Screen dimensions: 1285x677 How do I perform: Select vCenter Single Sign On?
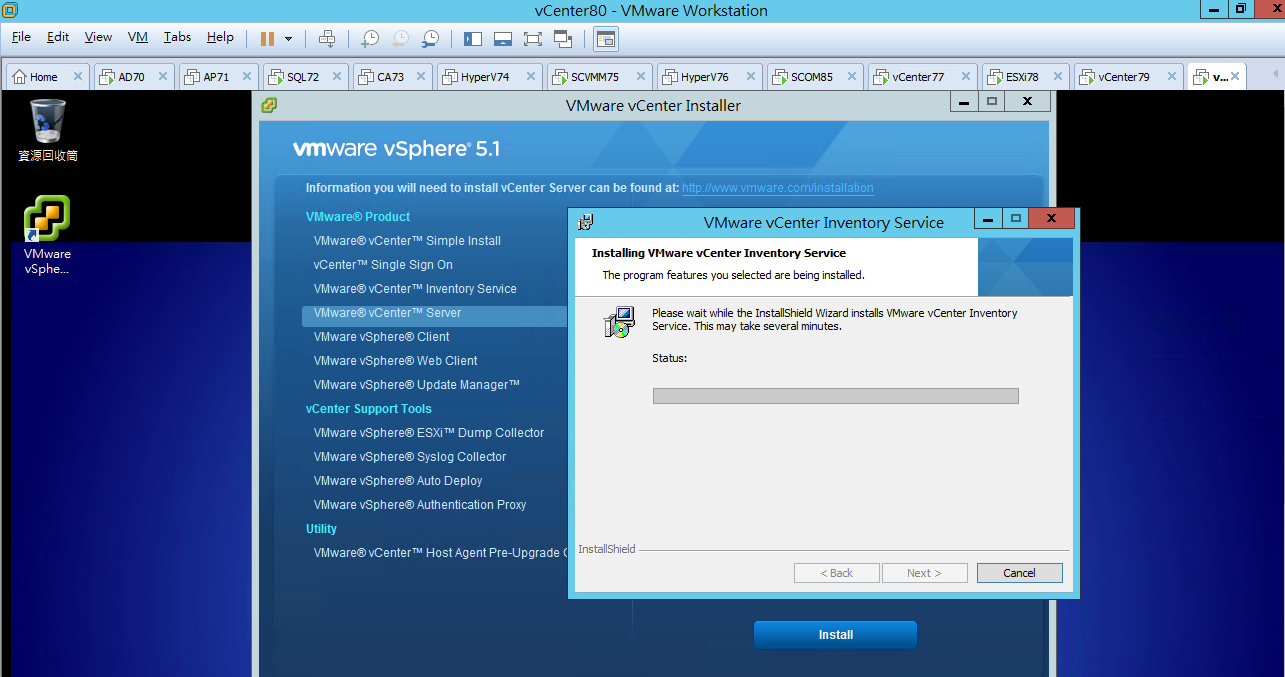383,265
